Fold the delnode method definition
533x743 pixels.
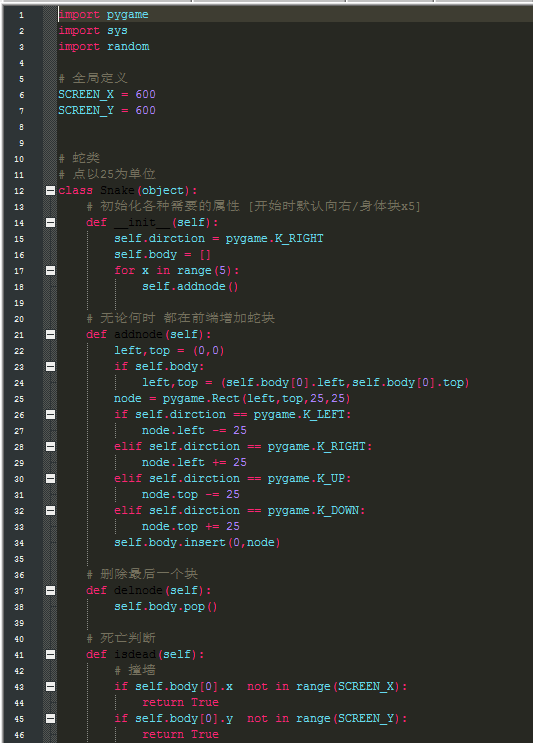click(50, 590)
